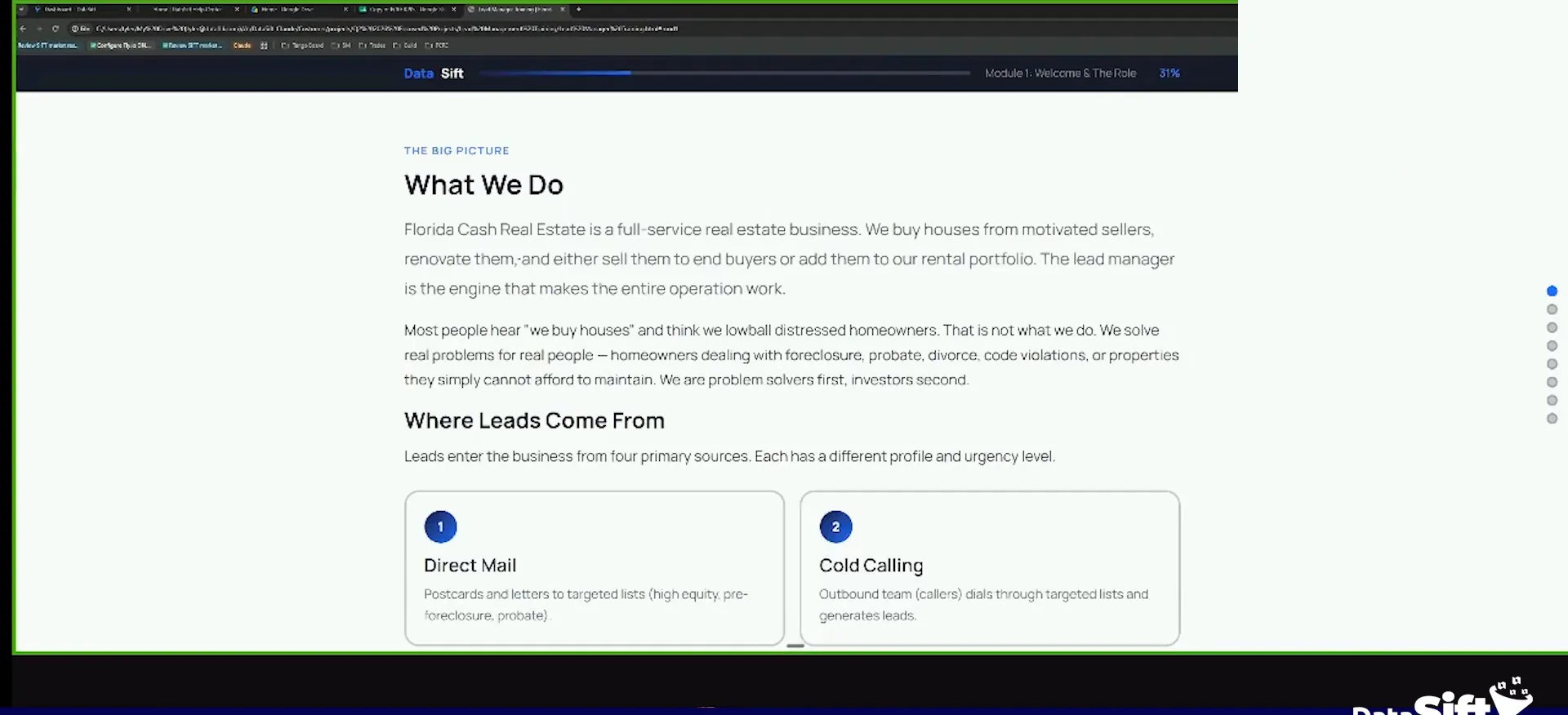The image size is (1568, 715).
Task: Jump to the seventh section navigation dot
Action: click(x=1552, y=400)
